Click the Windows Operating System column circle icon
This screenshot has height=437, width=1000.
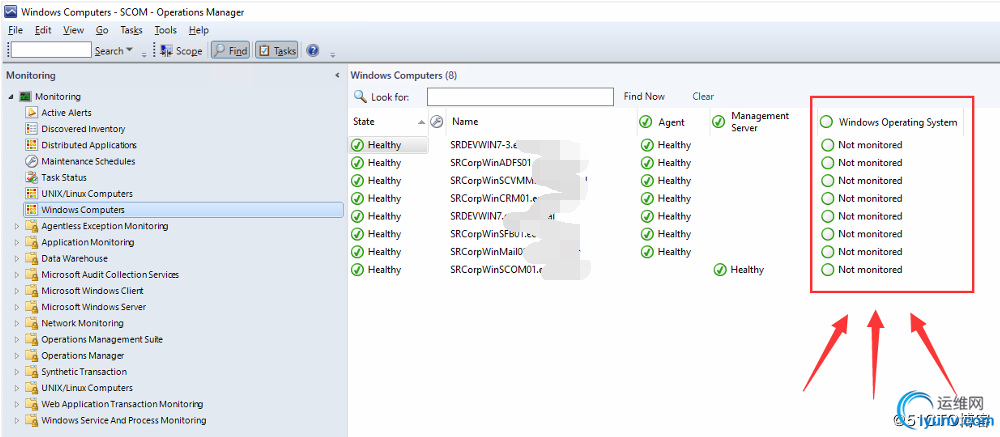point(827,122)
